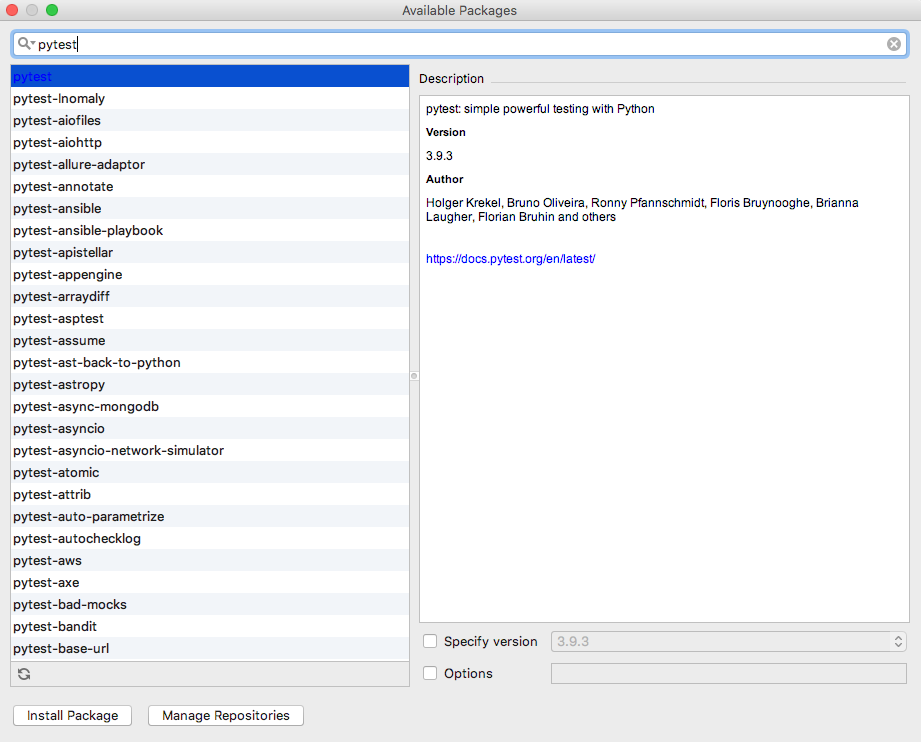This screenshot has width=921, height=742.
Task: Select the pytest-apistellar package
Action: coord(210,253)
